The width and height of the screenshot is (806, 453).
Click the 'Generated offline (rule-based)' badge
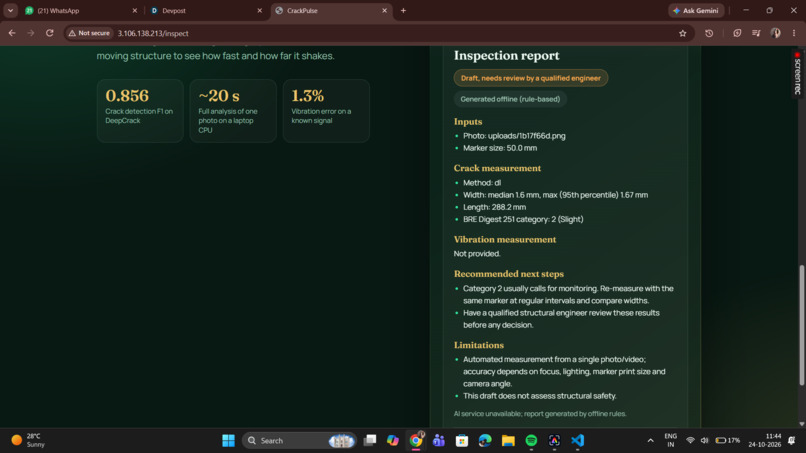tap(510, 99)
